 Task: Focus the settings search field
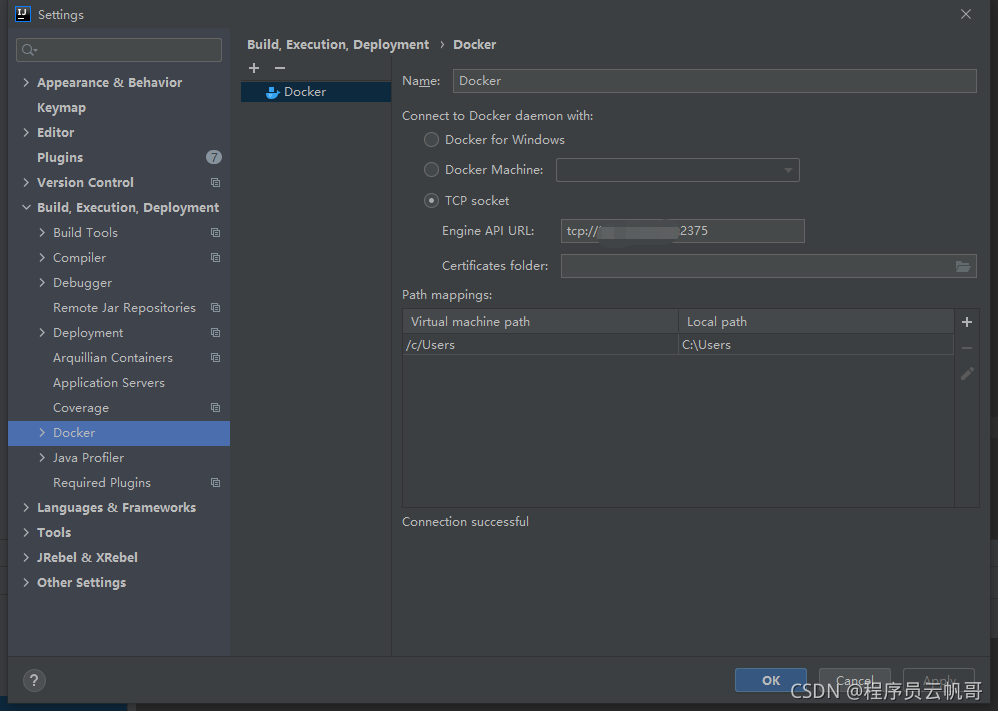click(x=119, y=50)
